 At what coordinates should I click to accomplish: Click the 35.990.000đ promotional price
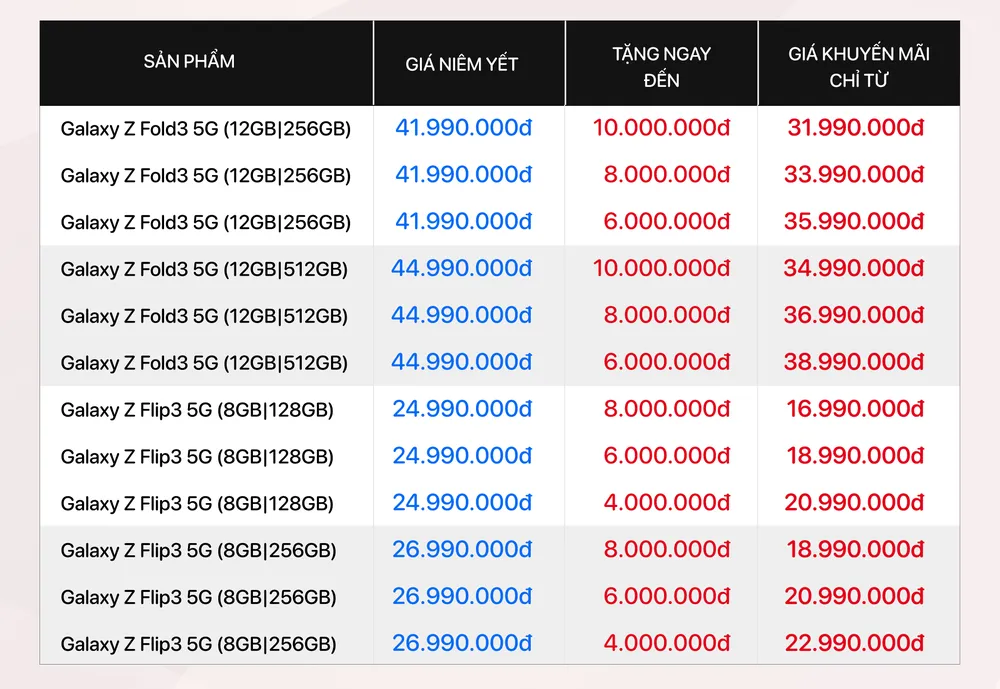(853, 222)
